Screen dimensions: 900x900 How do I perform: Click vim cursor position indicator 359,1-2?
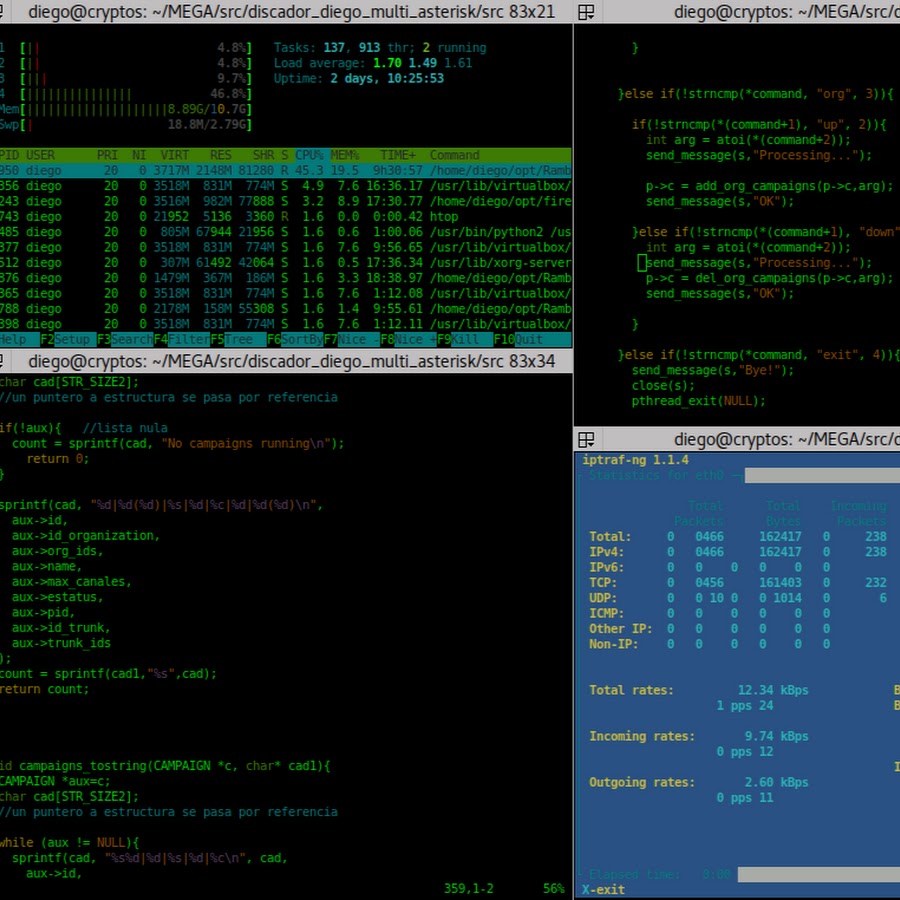click(468, 889)
